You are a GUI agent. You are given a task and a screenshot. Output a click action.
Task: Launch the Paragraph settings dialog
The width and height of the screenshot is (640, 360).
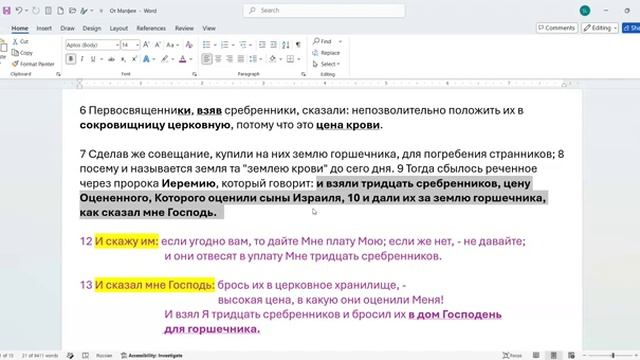[x=303, y=74]
